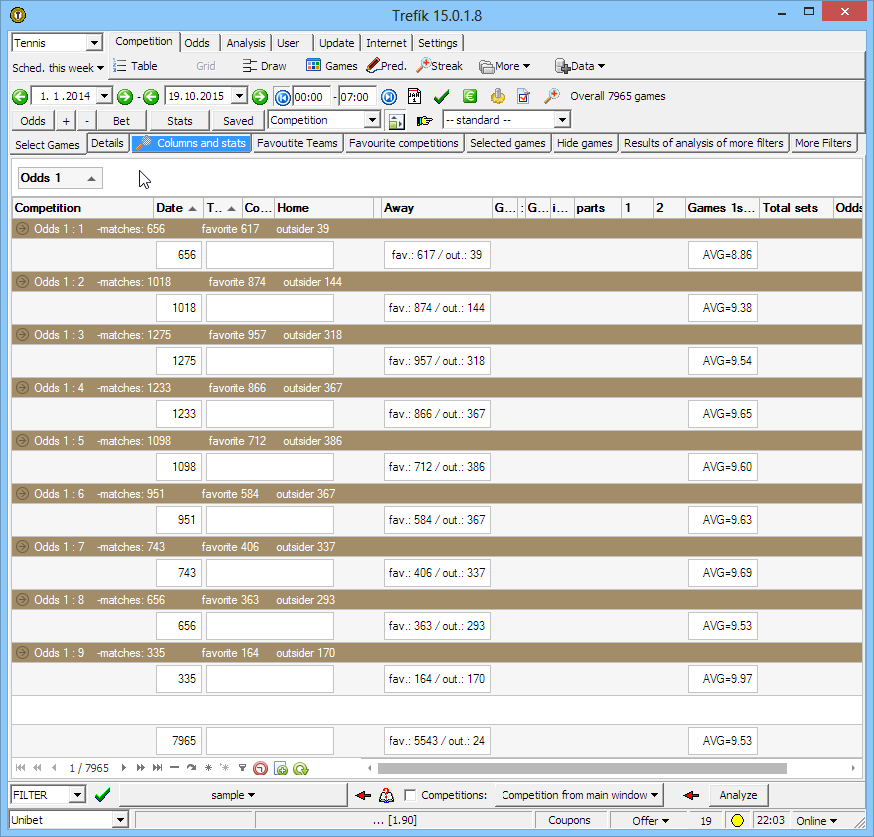The width and height of the screenshot is (874, 837).
Task: Collapse the Odds 1 : 1 group
Action: (22, 229)
